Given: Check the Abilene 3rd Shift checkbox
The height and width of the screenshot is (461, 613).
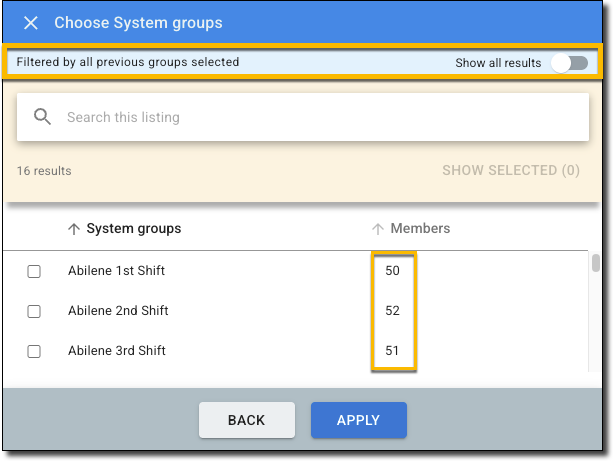Looking at the screenshot, I should tap(34, 351).
